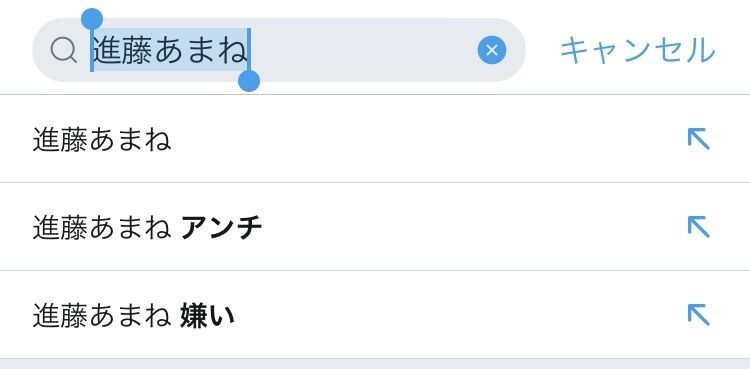Click the magnifying glass search icon

[x=64, y=50]
